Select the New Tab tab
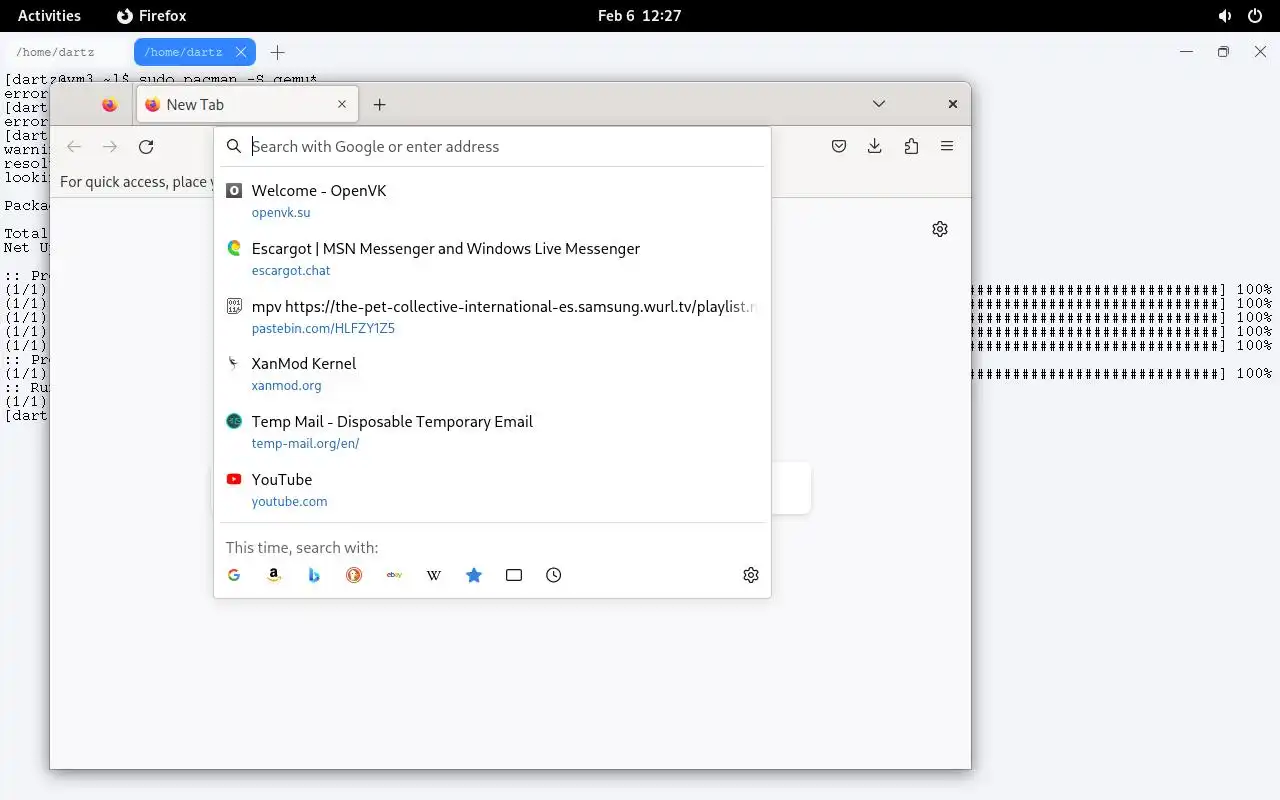The height and width of the screenshot is (800, 1280). [247, 104]
